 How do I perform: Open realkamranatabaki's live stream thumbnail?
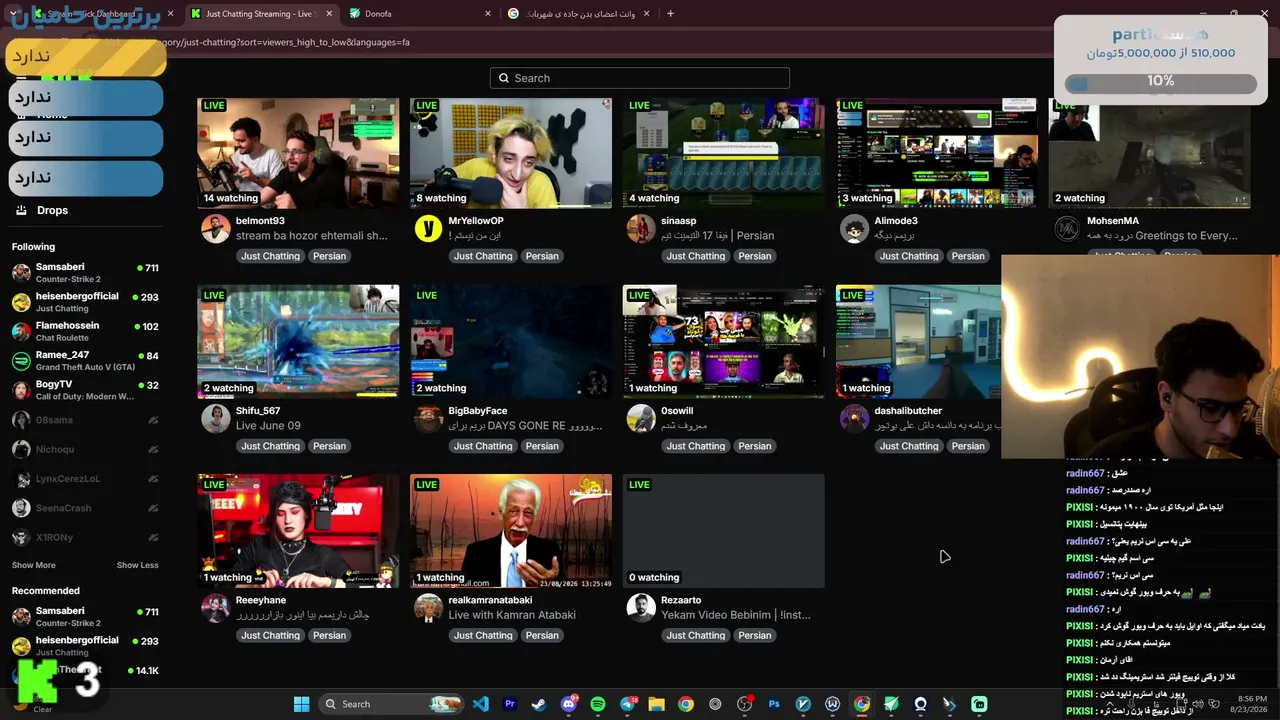pos(511,531)
